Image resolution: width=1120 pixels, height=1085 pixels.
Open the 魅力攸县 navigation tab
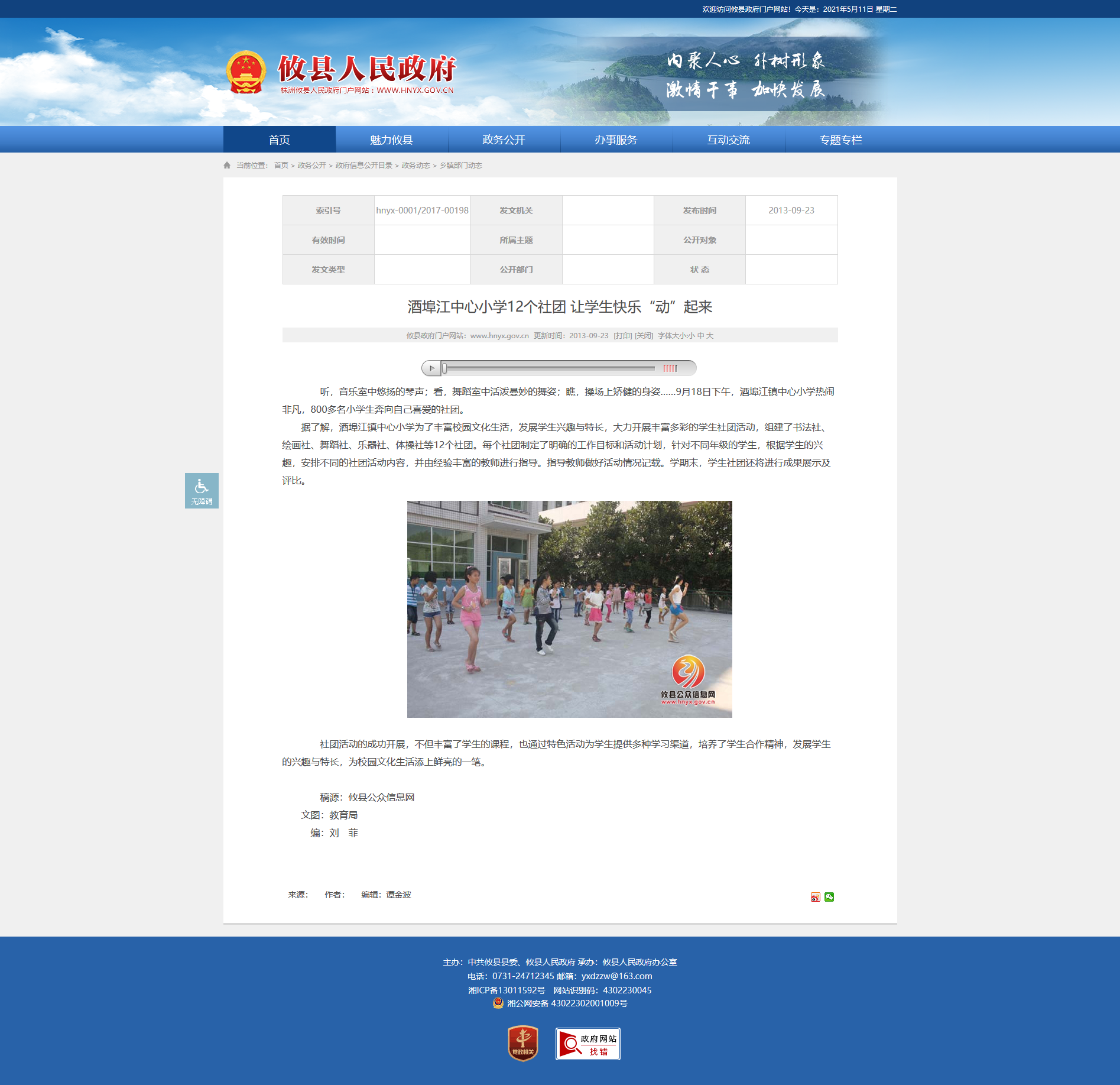[391, 140]
